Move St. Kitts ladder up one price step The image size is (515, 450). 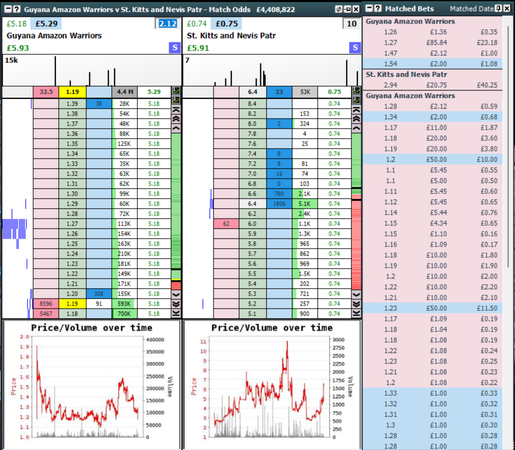pos(356,128)
